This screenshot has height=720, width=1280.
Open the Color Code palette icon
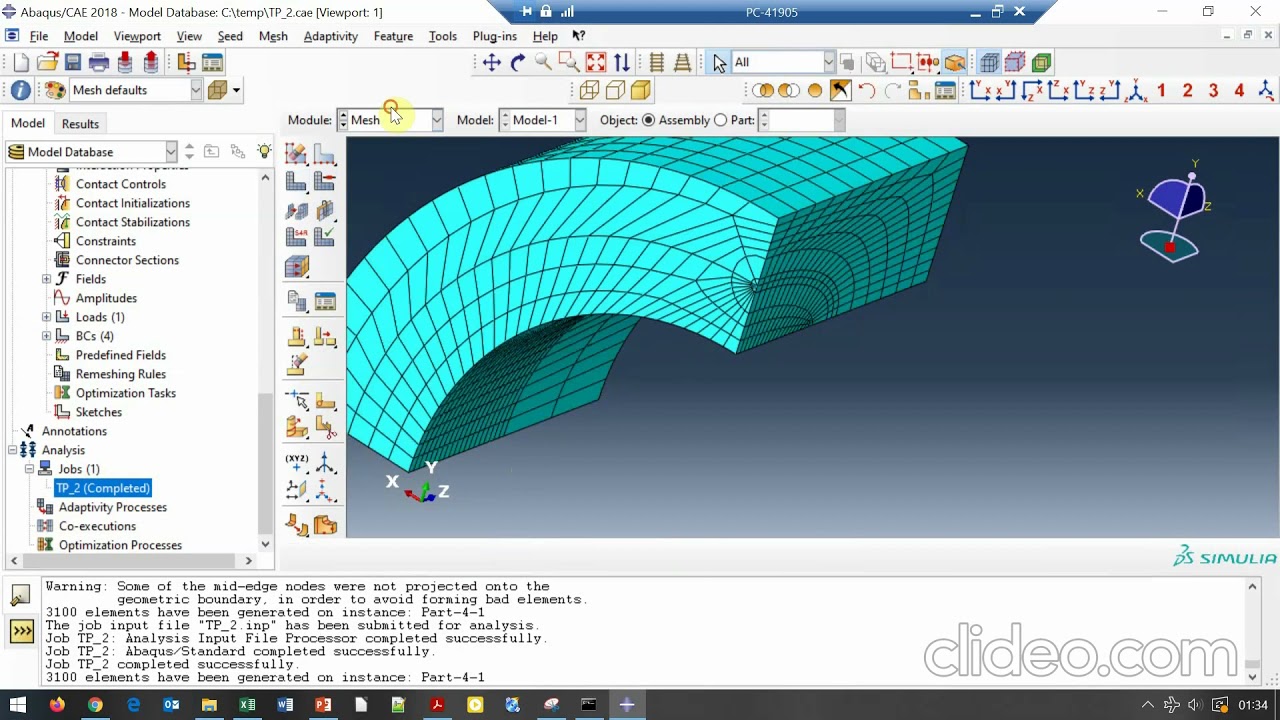click(55, 90)
